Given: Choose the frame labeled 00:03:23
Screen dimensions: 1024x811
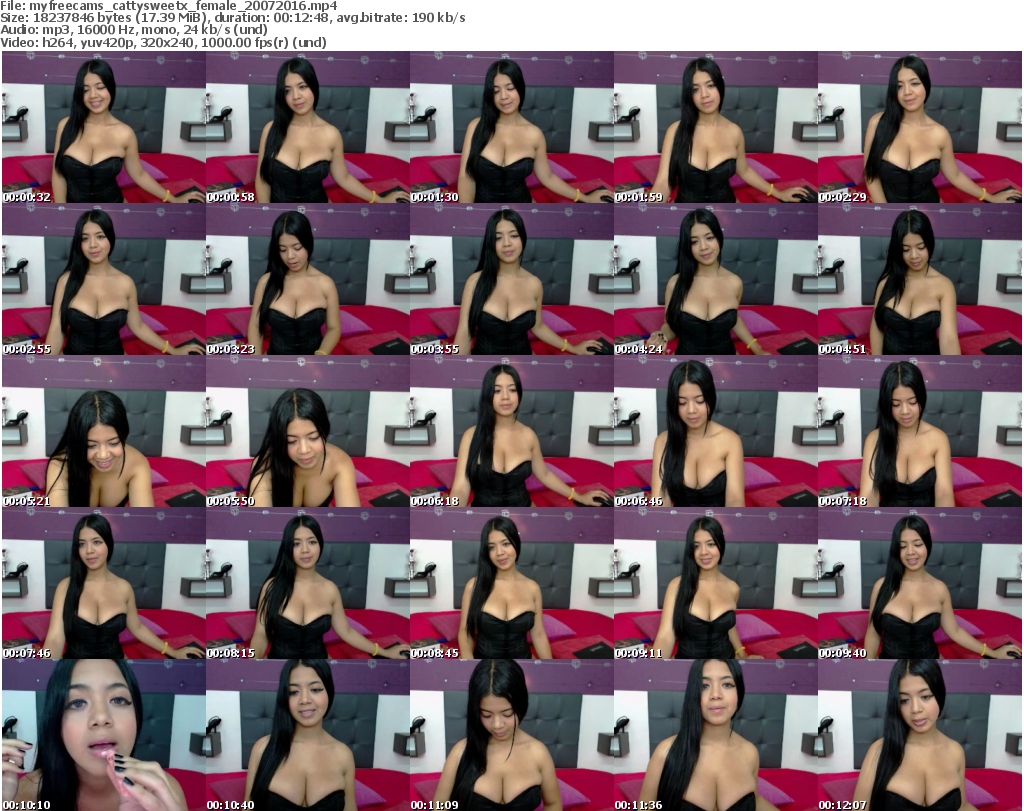Looking at the screenshot, I should (308, 279).
